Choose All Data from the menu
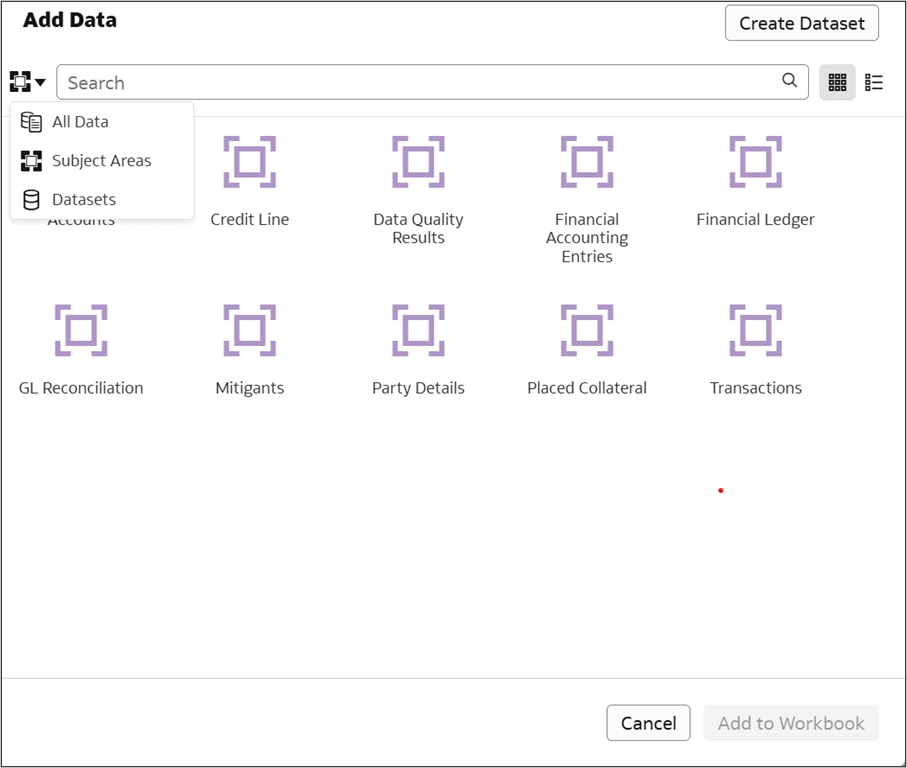Image resolution: width=907 pixels, height=768 pixels. coord(80,121)
